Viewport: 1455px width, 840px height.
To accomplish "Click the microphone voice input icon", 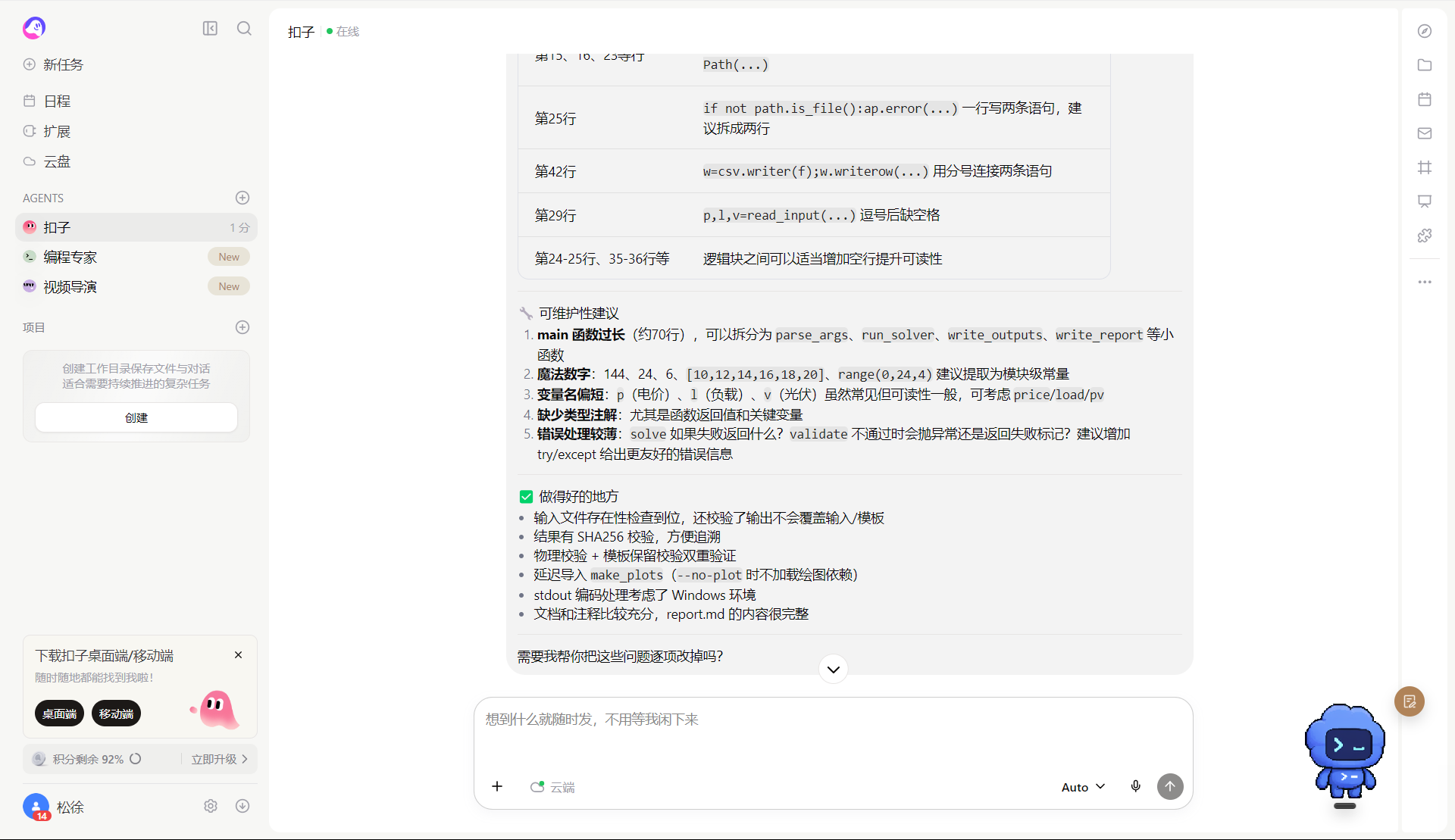I will pyautogui.click(x=1135, y=786).
